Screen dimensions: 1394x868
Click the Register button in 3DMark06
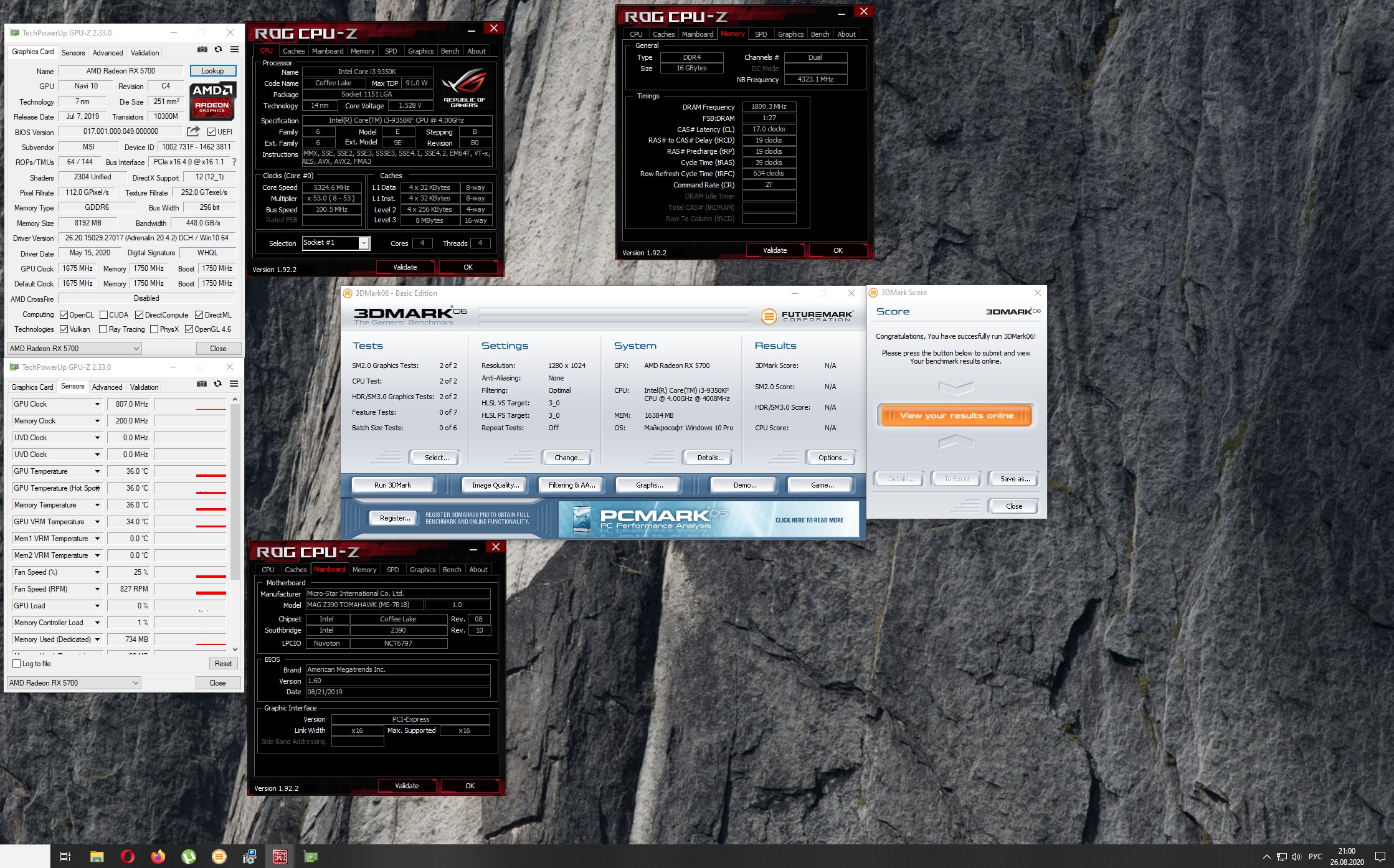[395, 517]
